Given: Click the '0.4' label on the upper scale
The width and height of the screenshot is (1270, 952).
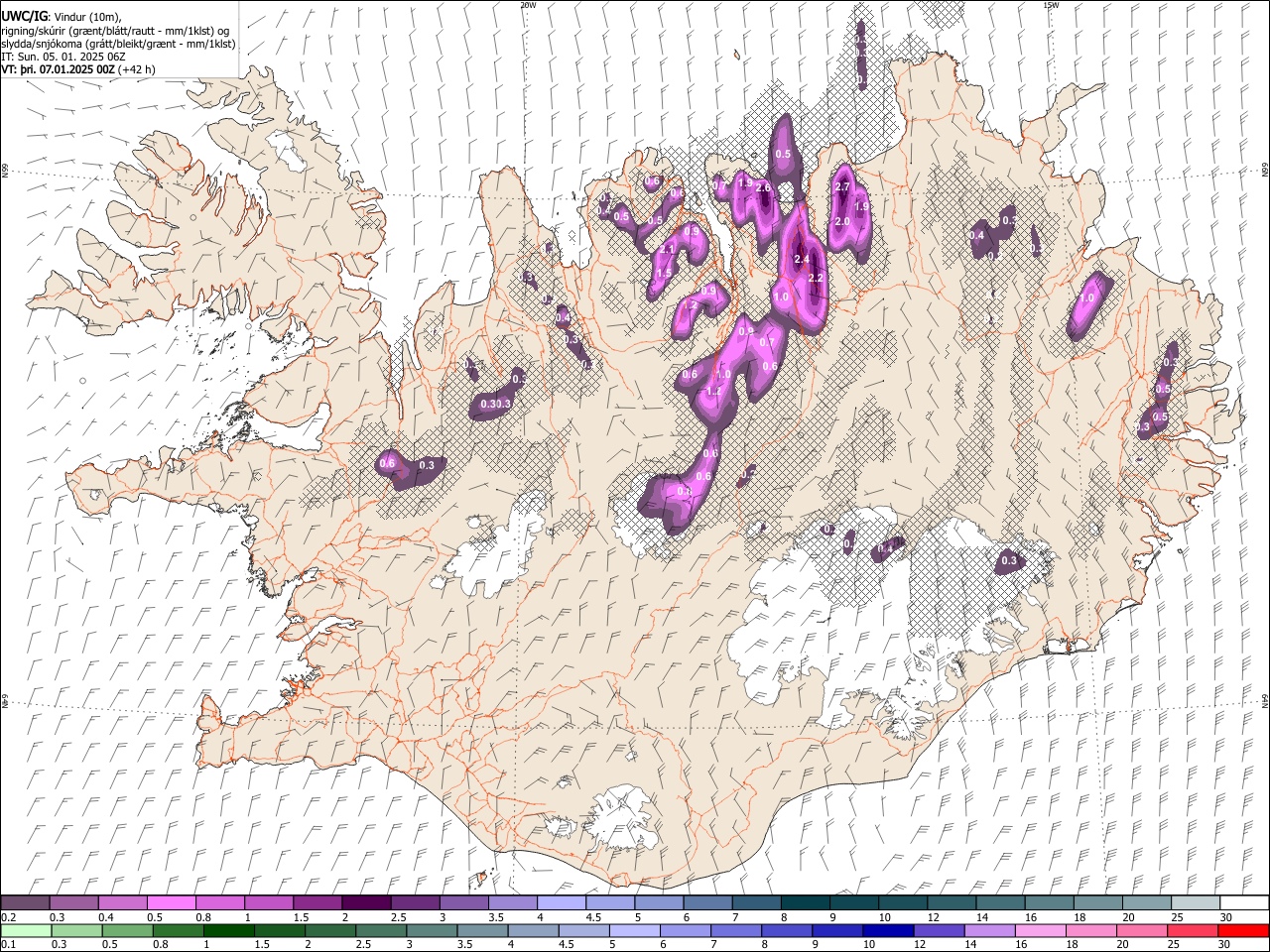Looking at the screenshot, I should 106,917.
